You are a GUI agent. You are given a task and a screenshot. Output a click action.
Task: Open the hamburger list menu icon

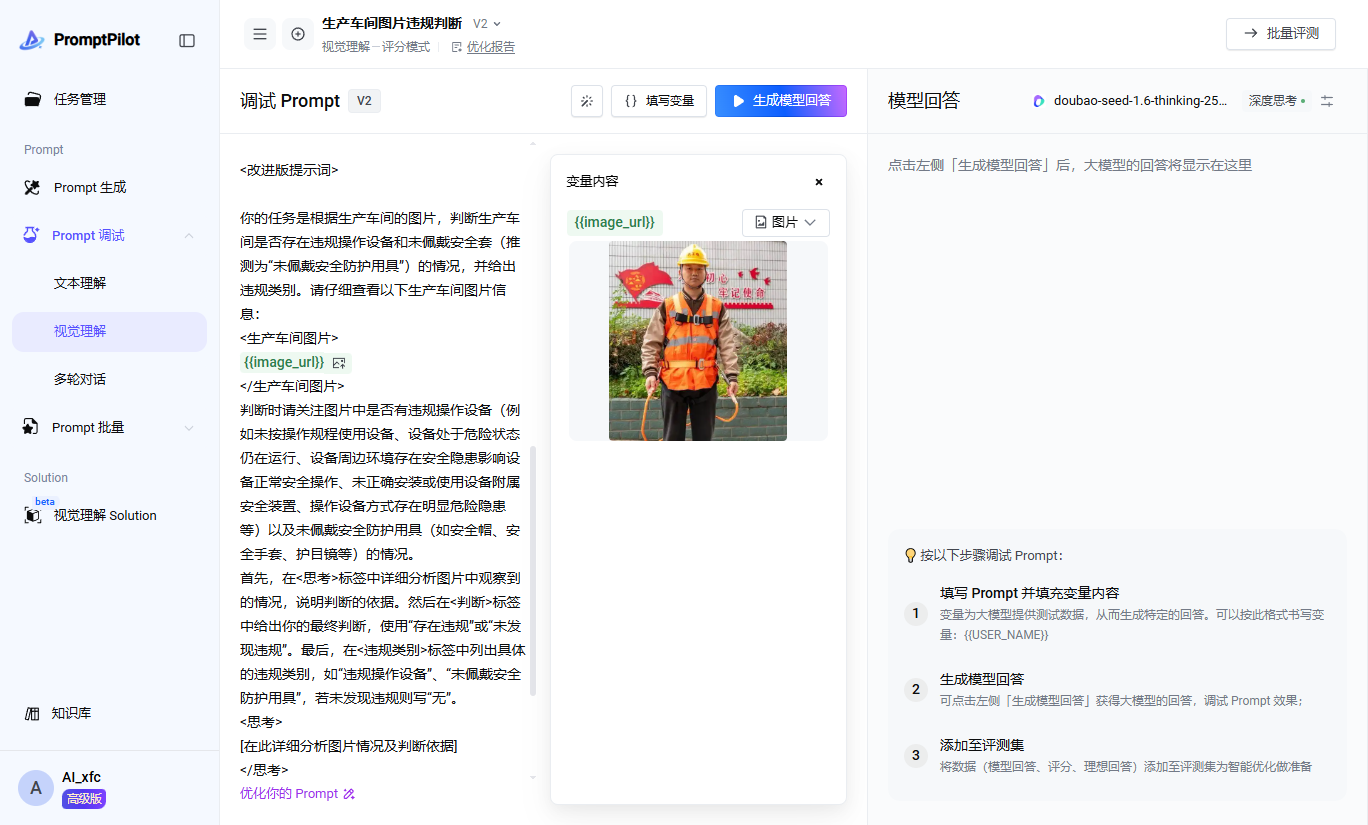[x=260, y=34]
